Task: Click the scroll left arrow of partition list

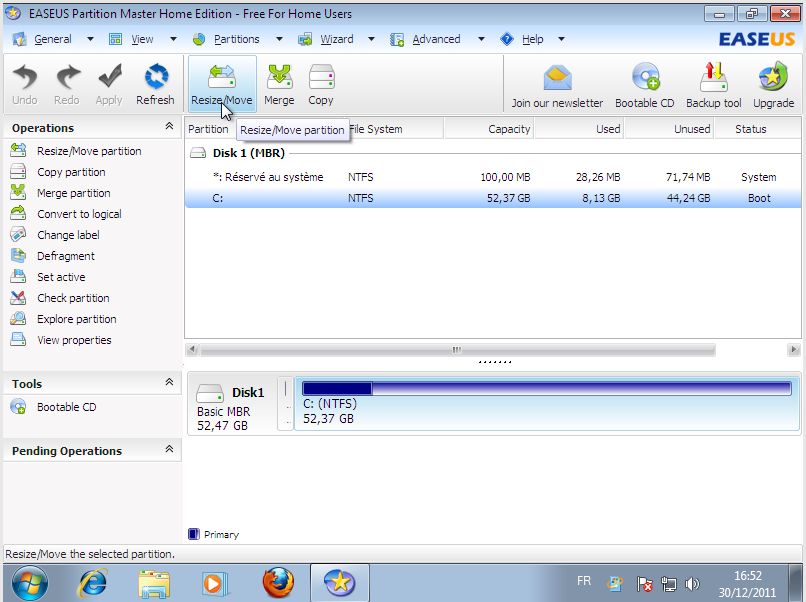Action: [x=192, y=350]
